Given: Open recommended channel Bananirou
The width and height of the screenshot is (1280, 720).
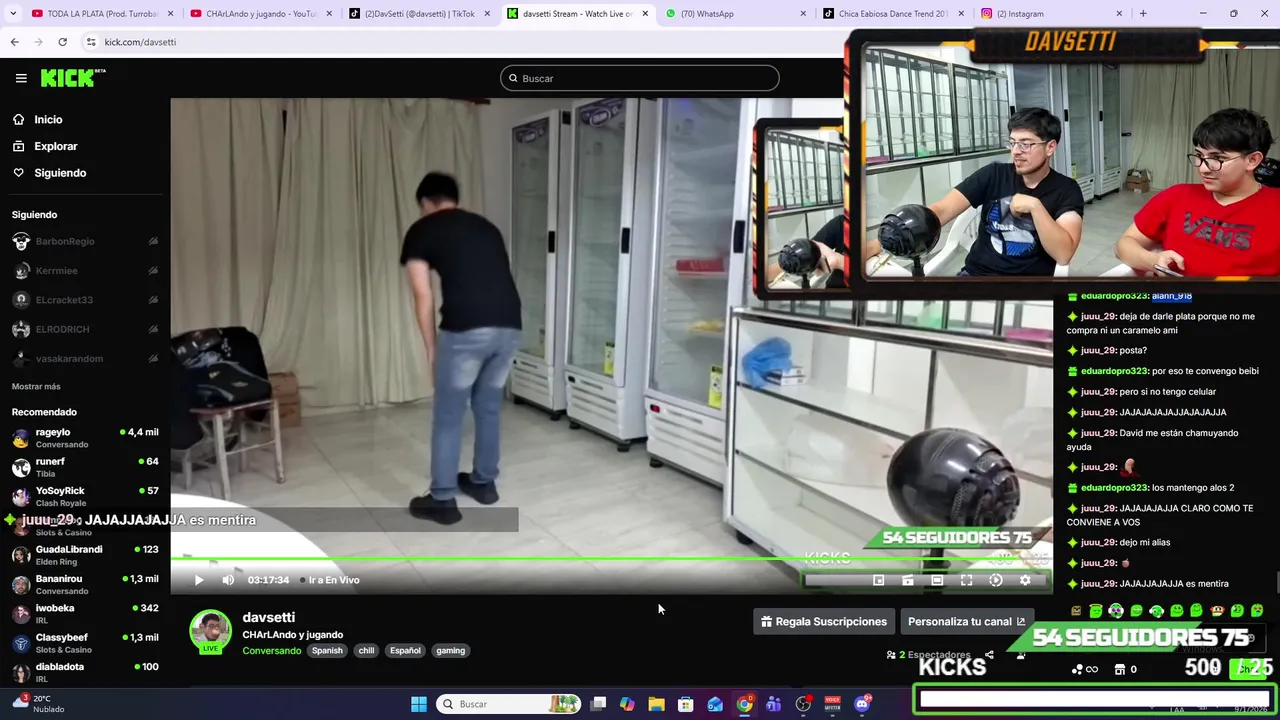Looking at the screenshot, I should [84, 584].
